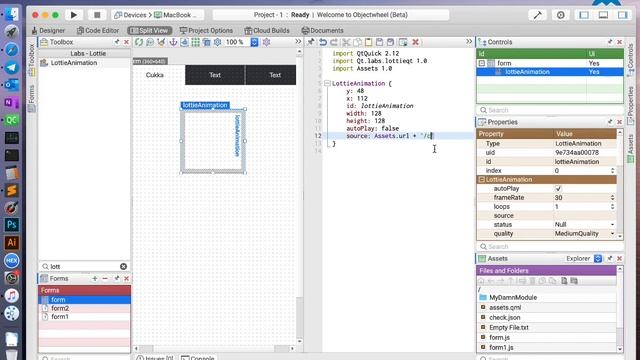Switch to the Code Editor tab
This screenshot has height=360, width=640.
click(98, 31)
